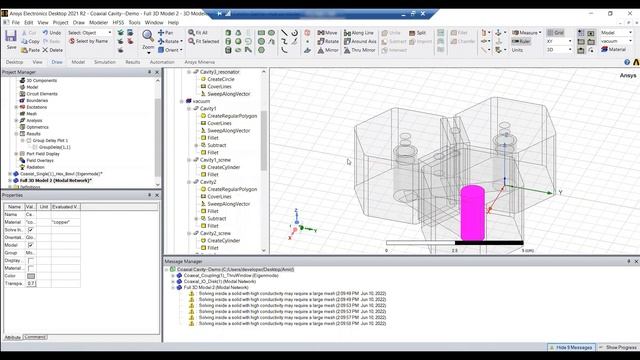This screenshot has height=360, width=640.
Task: Click the magenta cylinder in 3D view
Action: click(x=473, y=213)
